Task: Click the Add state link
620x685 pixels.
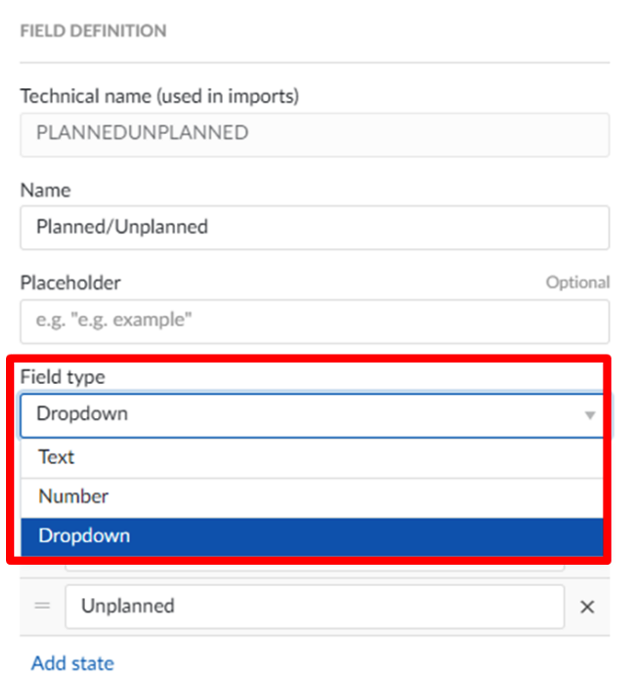Action: tap(72, 663)
